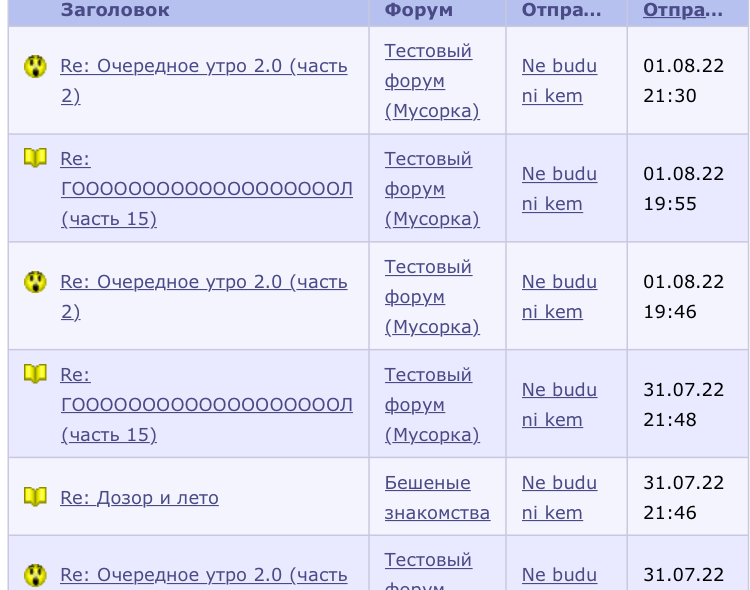Open Тестовый форум (Мусорка) link in 19:55 row
Image resolution: width=750 pixels, height=590 pixels.
432,189
